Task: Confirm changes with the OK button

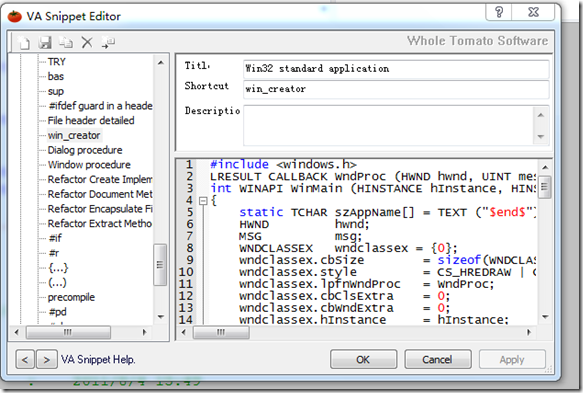Action: (x=363, y=360)
